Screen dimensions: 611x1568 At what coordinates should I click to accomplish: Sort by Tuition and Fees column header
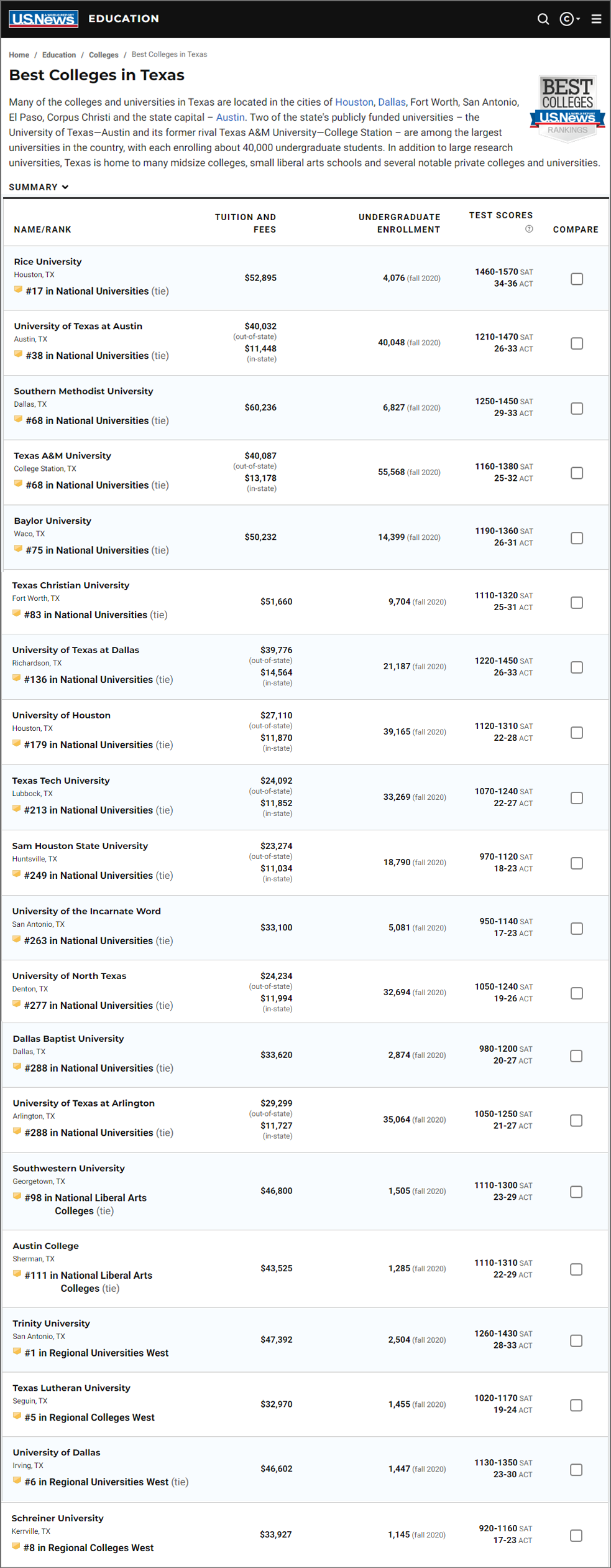(x=245, y=223)
